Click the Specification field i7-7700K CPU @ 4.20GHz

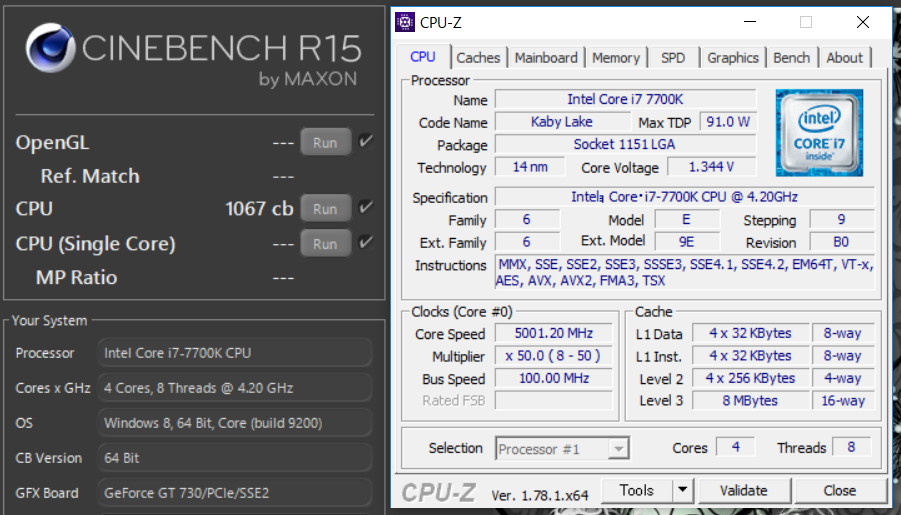click(x=684, y=197)
